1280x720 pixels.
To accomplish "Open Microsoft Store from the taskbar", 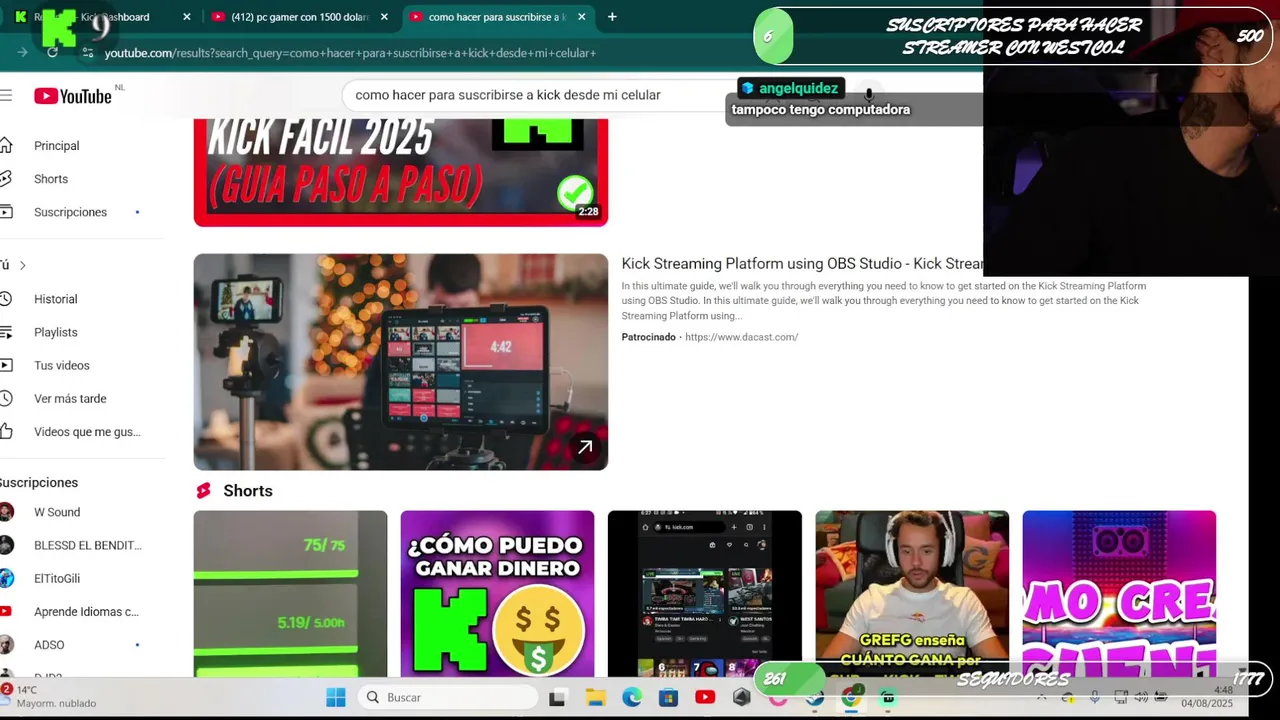I will [668, 697].
